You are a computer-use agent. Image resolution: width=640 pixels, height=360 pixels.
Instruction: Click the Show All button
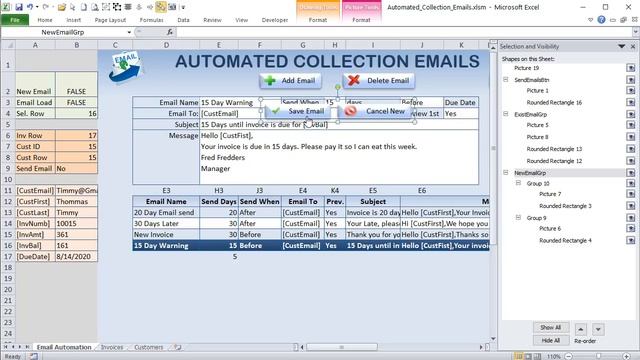tap(551, 328)
